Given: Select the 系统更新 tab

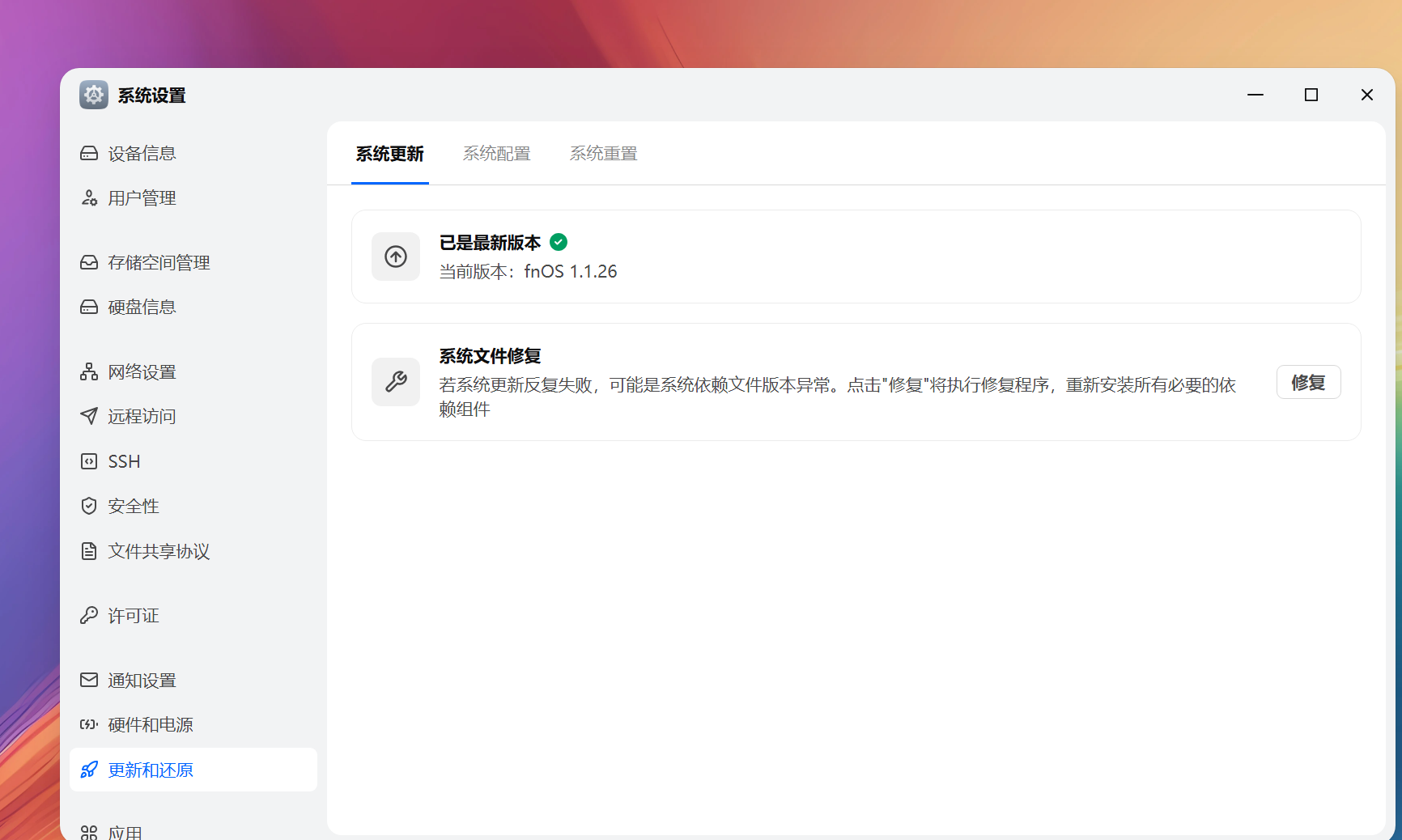Looking at the screenshot, I should [389, 154].
